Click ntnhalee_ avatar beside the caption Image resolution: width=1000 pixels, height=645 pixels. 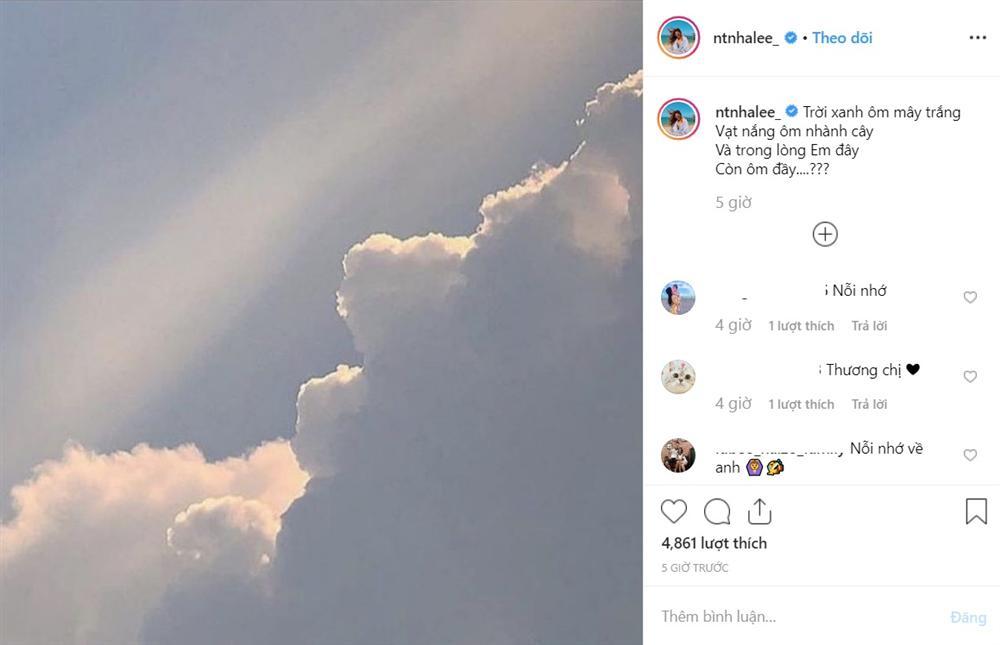(678, 119)
